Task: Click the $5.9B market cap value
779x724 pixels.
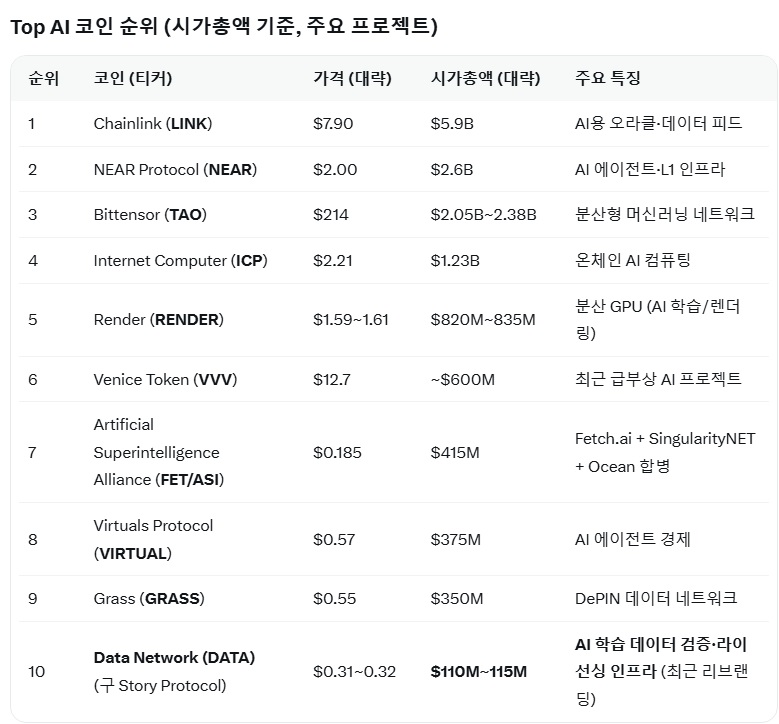Action: coord(452,124)
